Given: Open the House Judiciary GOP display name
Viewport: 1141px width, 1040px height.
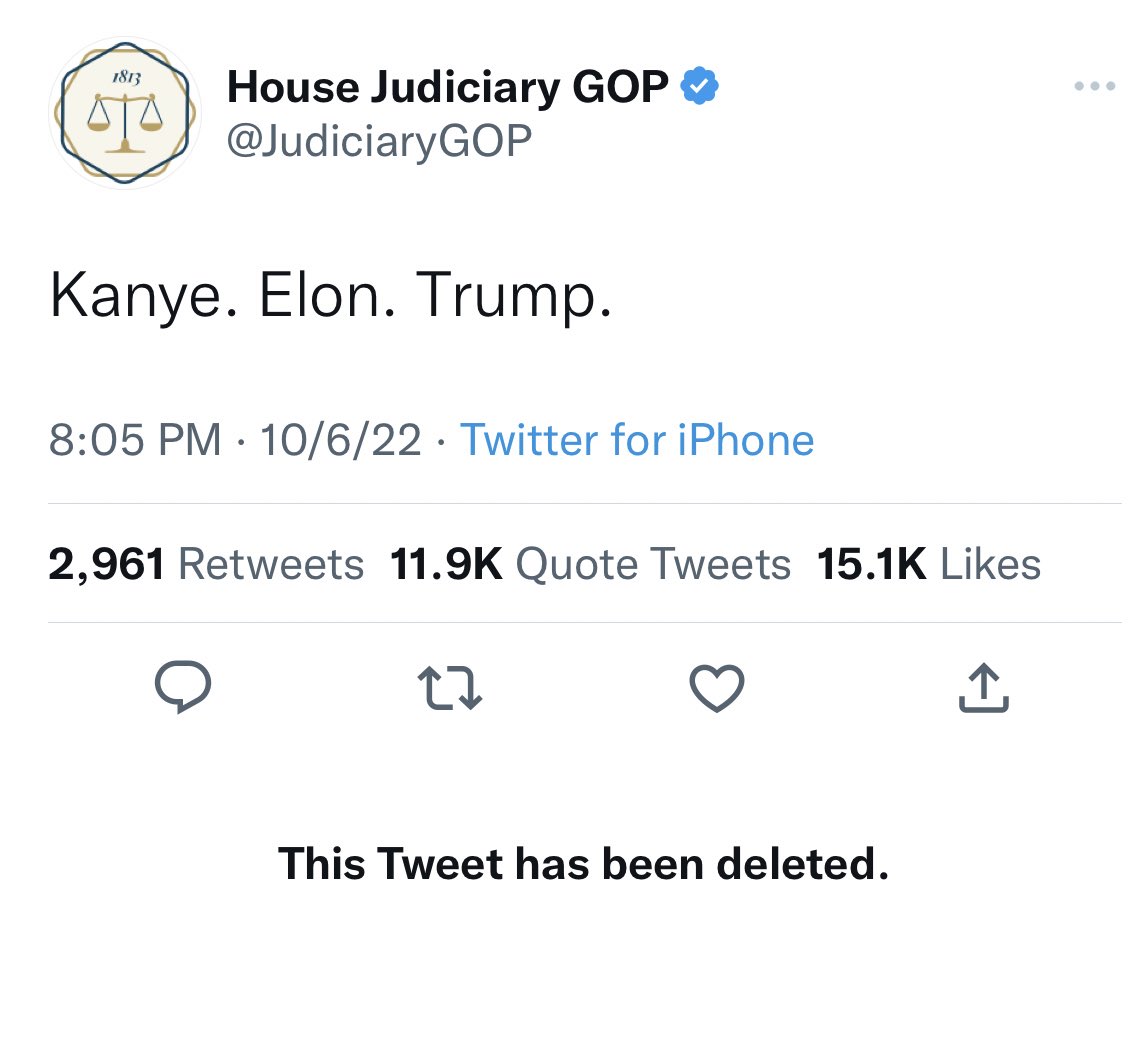Looking at the screenshot, I should (x=447, y=88).
